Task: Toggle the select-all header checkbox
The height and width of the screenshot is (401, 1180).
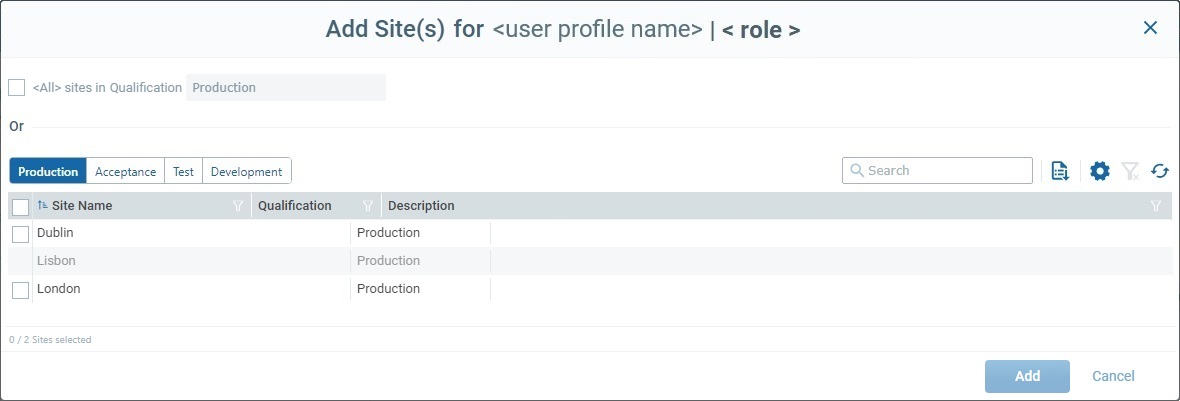Action: tap(20, 207)
